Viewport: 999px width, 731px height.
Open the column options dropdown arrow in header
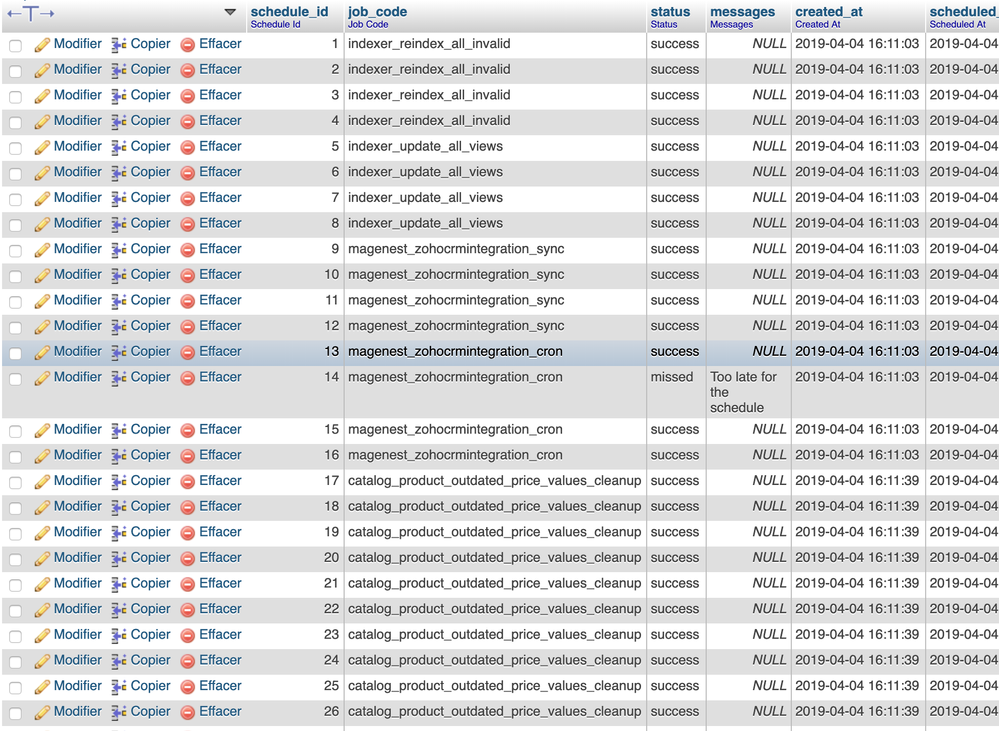[x=230, y=12]
